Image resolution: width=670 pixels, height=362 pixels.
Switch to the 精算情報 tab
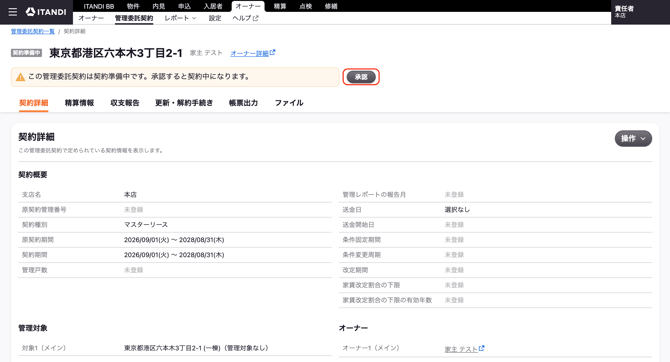[x=79, y=103]
